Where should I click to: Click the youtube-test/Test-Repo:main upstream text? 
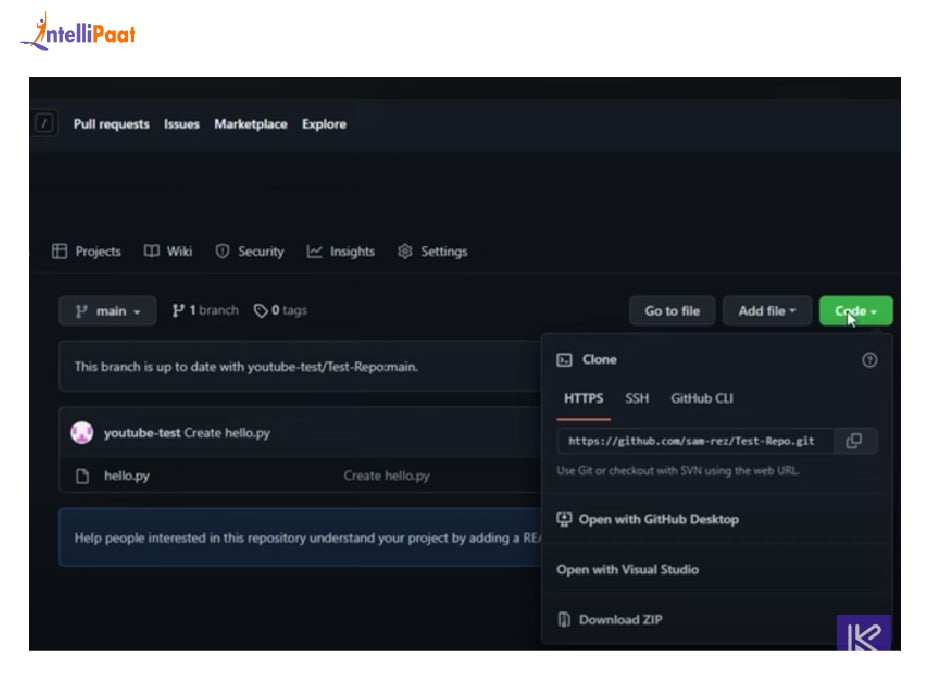click(332, 367)
